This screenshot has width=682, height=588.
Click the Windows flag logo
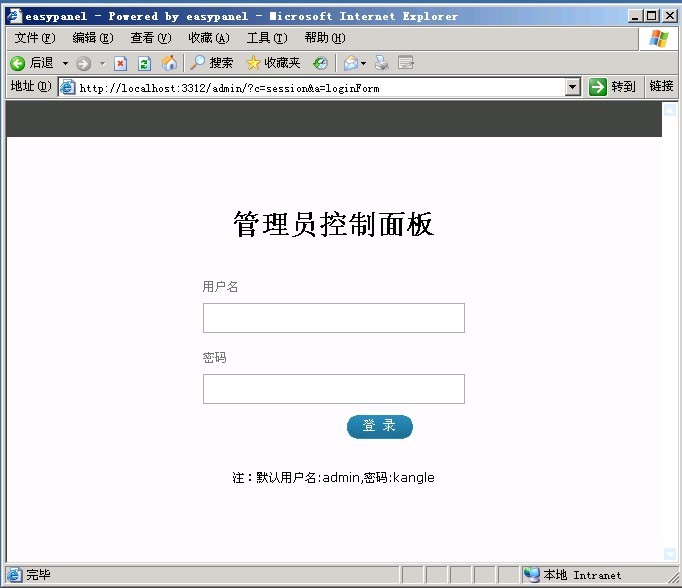[x=659, y=39]
